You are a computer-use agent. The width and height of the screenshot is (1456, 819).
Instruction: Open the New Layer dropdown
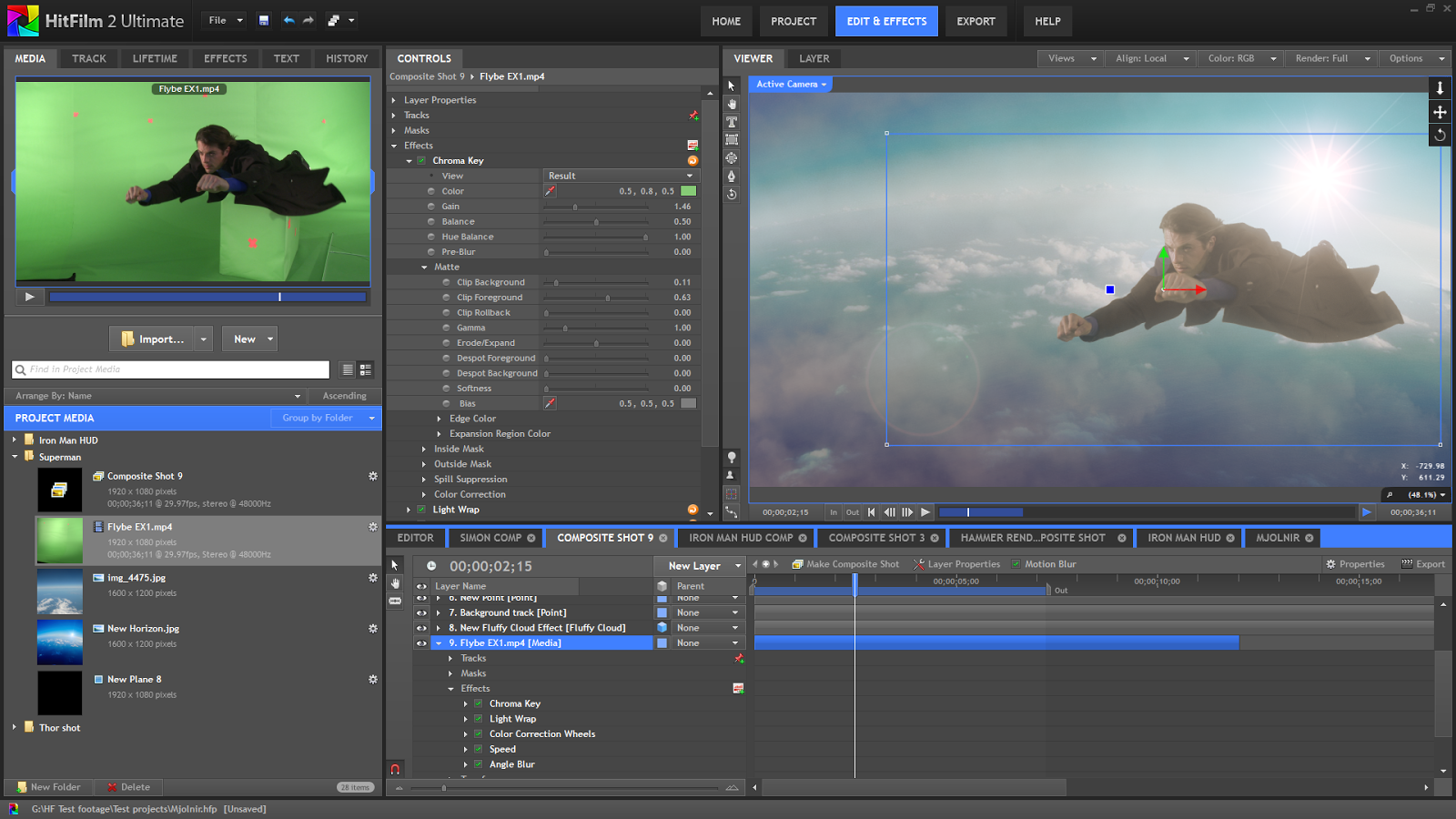tap(700, 566)
